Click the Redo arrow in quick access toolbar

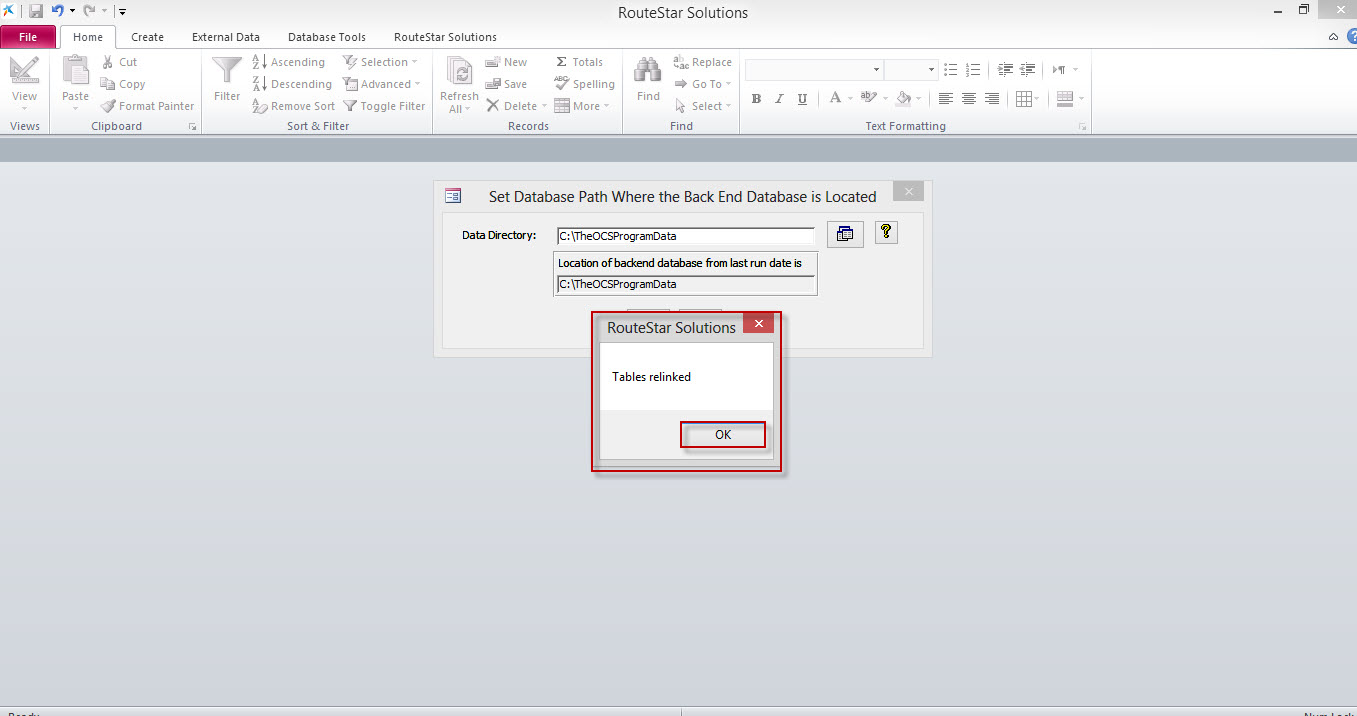tap(89, 11)
